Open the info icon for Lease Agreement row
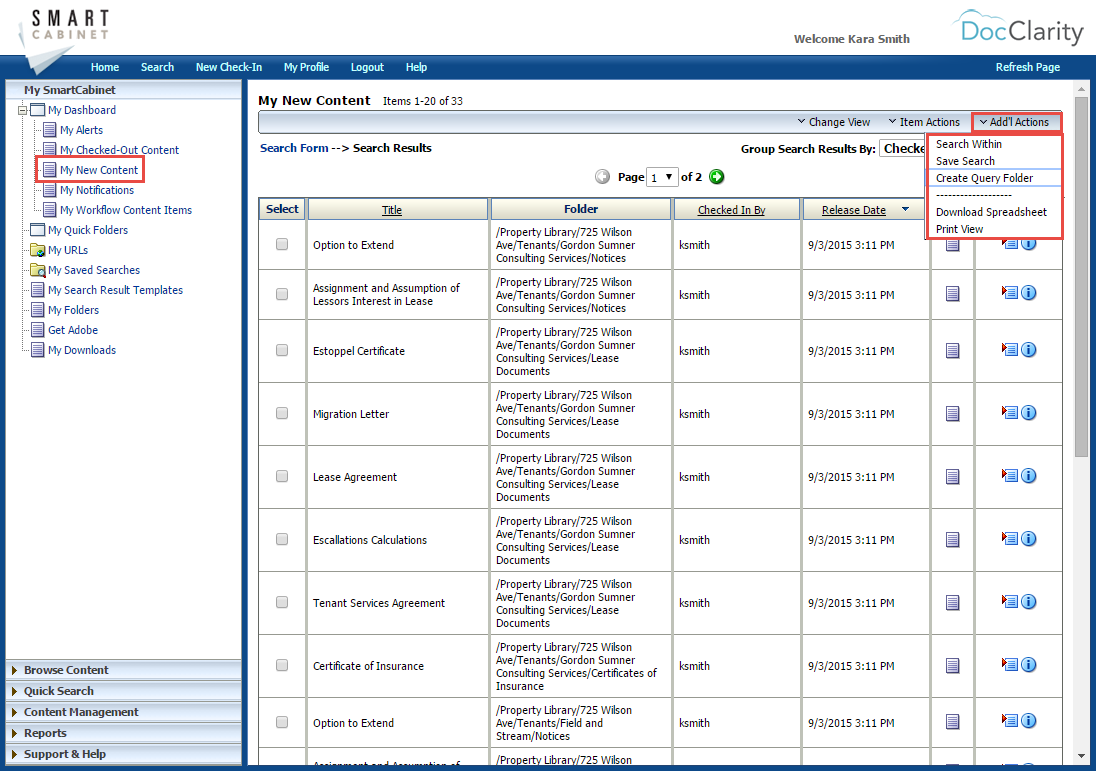The width and height of the screenshot is (1096, 771). coord(1029,476)
